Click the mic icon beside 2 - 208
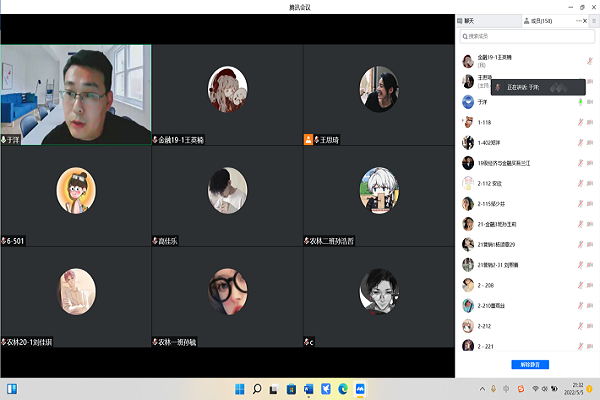 (579, 285)
